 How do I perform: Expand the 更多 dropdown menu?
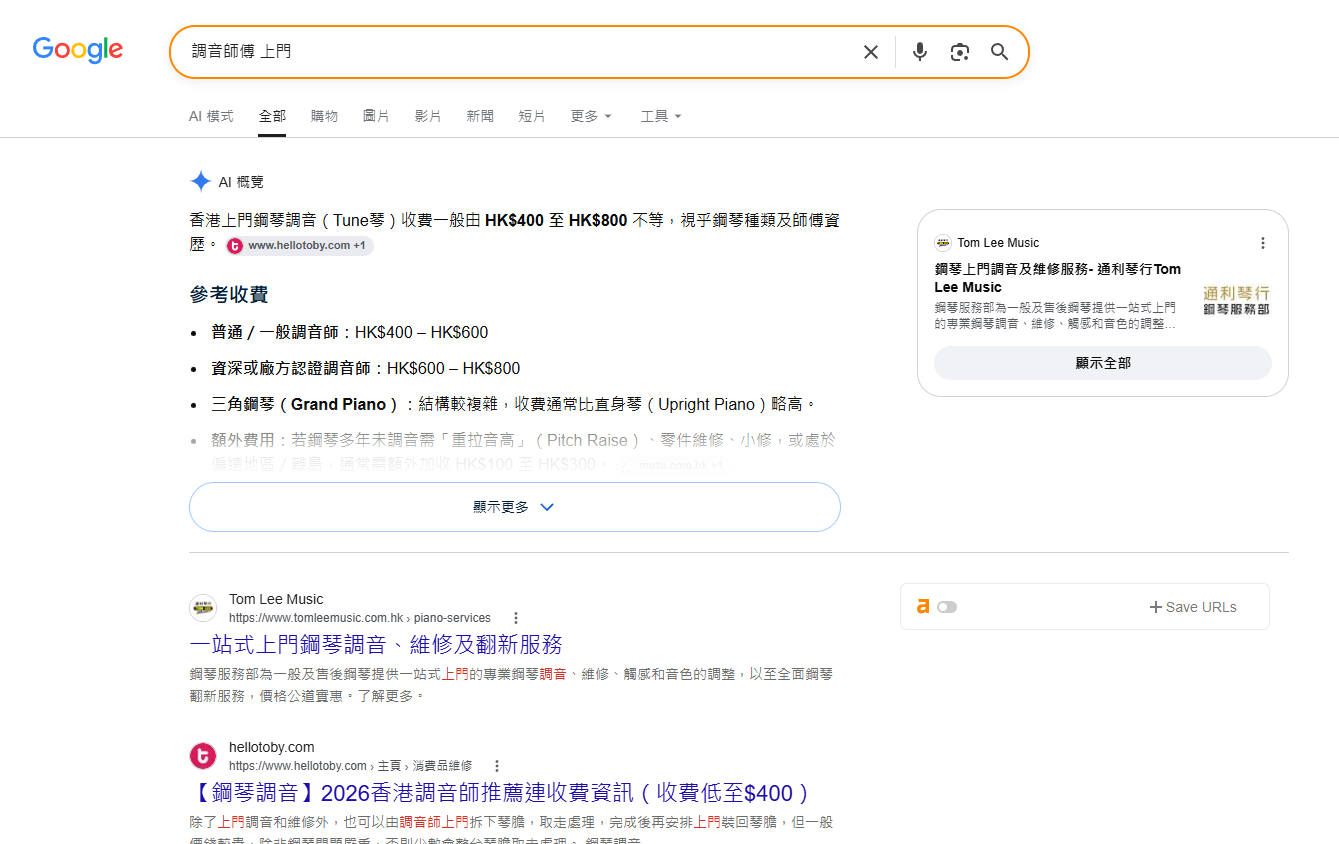click(591, 116)
